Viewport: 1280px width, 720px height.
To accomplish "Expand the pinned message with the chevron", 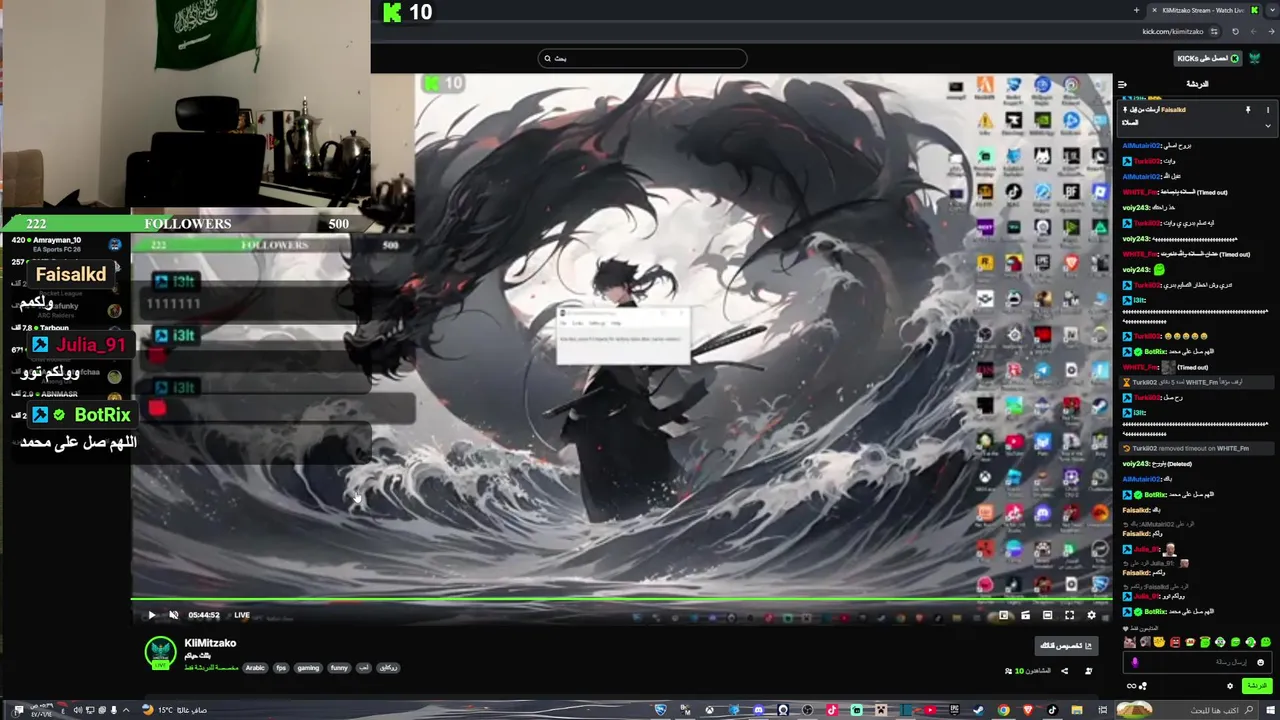I will click(x=1268, y=125).
